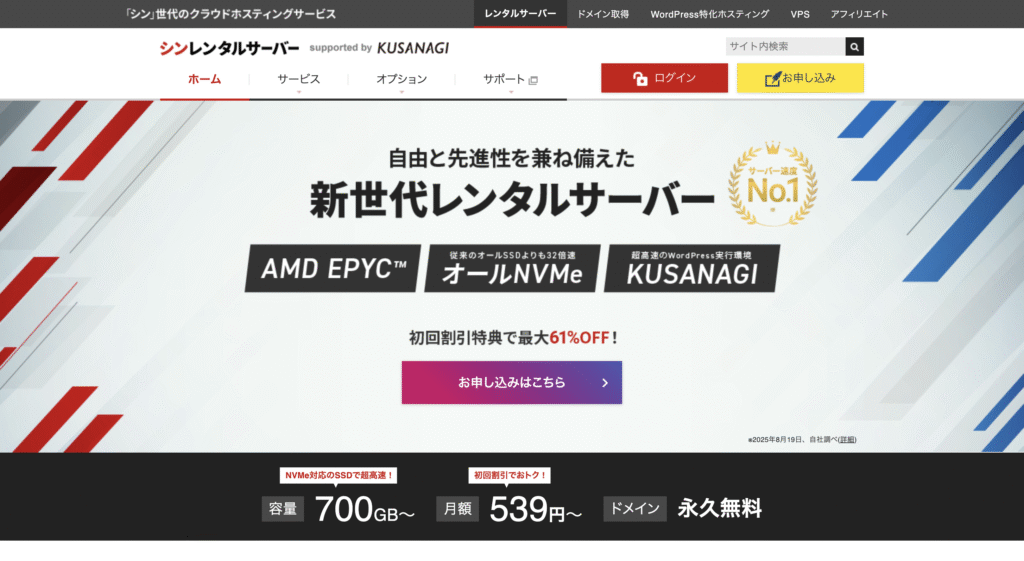
Task: Select the ホーム navigation tab
Action: (204, 79)
